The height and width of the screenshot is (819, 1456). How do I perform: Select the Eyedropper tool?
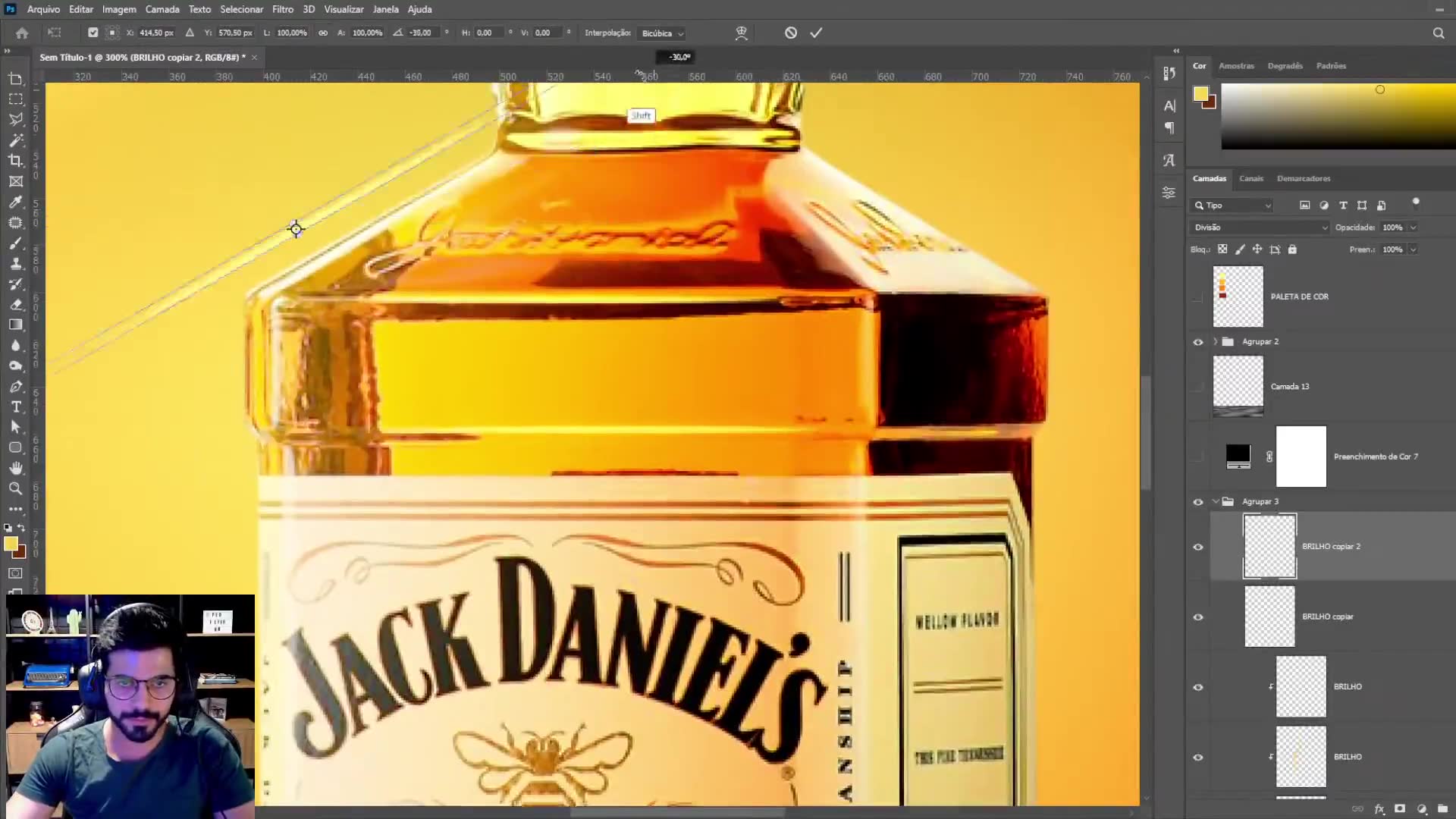pos(15,202)
